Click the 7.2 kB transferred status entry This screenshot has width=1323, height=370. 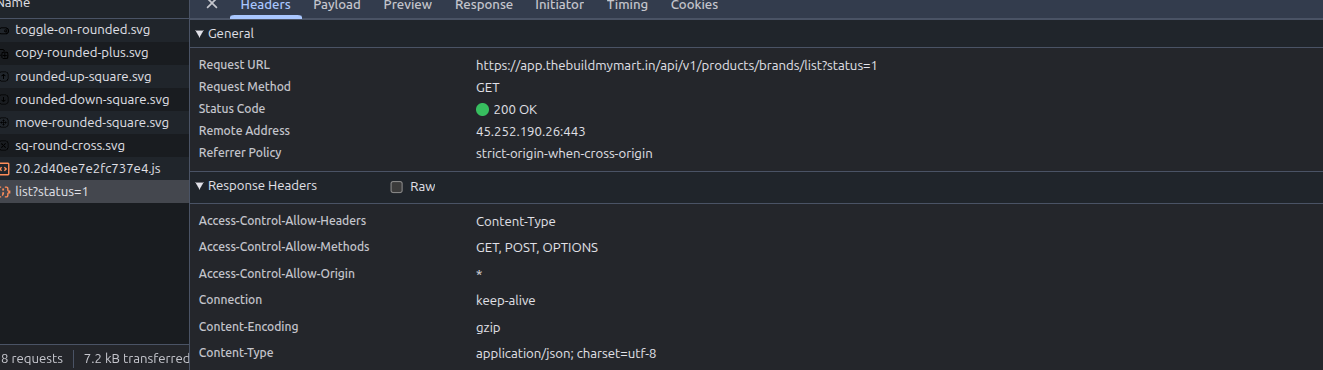point(136,358)
